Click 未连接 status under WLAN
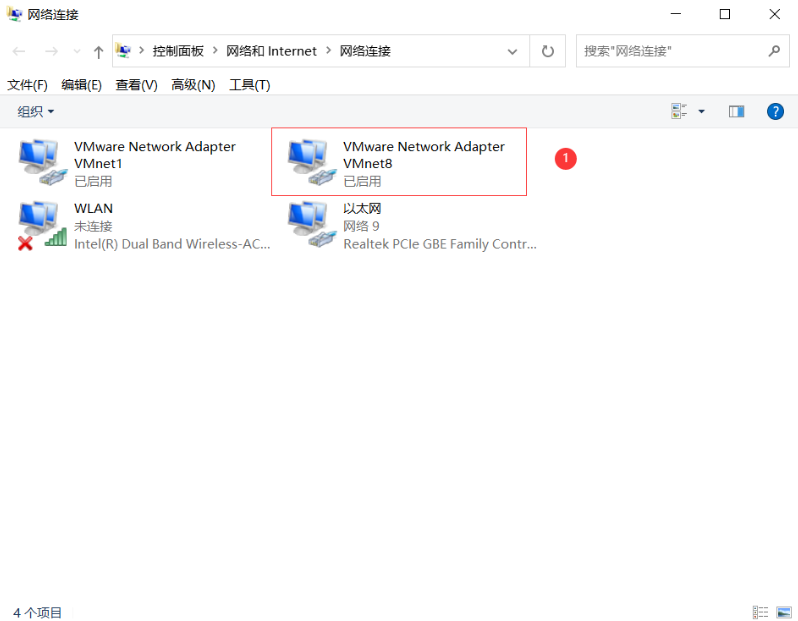This screenshot has height=621, width=798. [93, 227]
